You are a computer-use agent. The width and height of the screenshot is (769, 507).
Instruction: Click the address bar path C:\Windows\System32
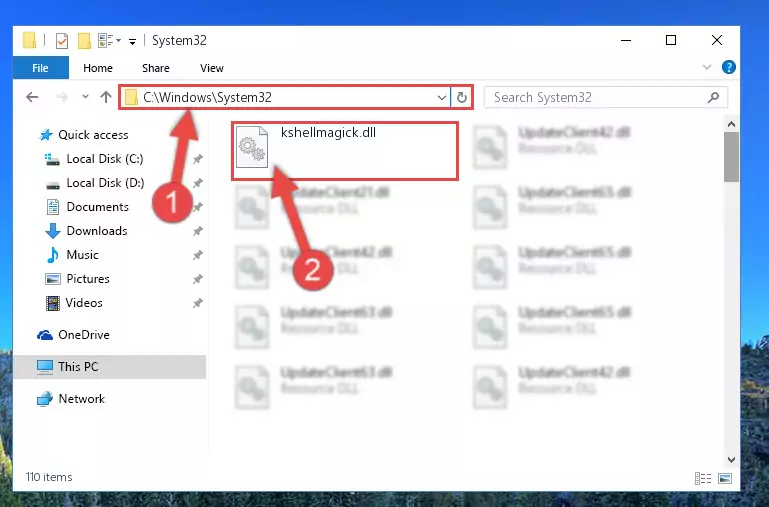pos(207,97)
